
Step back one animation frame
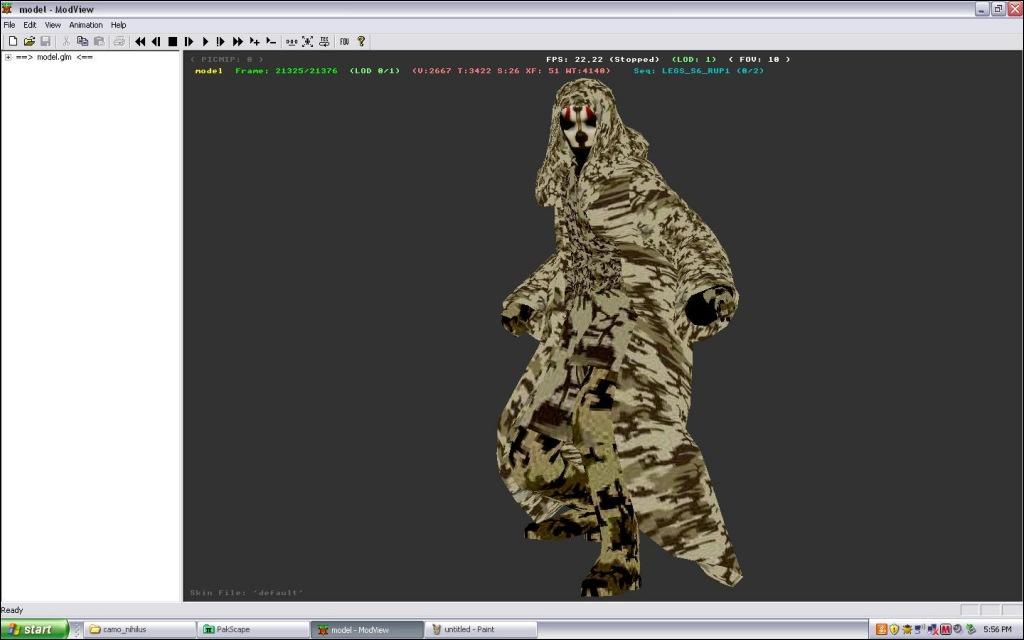coord(156,41)
